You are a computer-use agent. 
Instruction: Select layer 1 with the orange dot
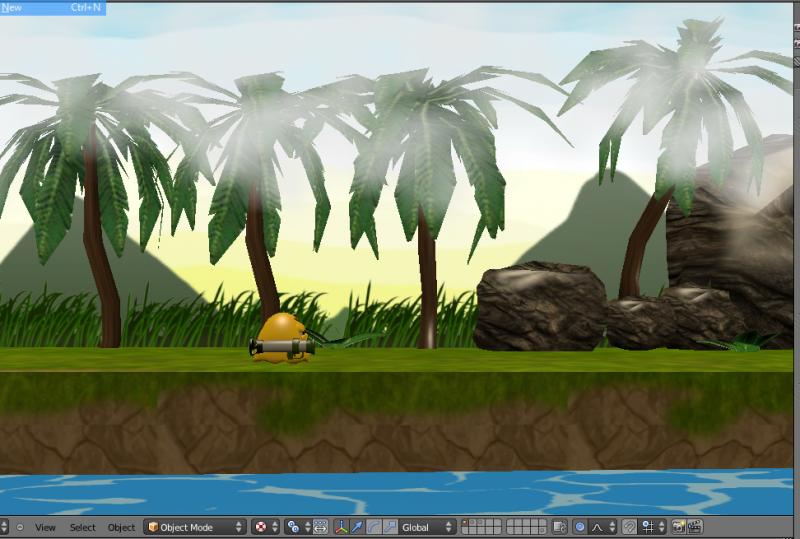pos(465,523)
